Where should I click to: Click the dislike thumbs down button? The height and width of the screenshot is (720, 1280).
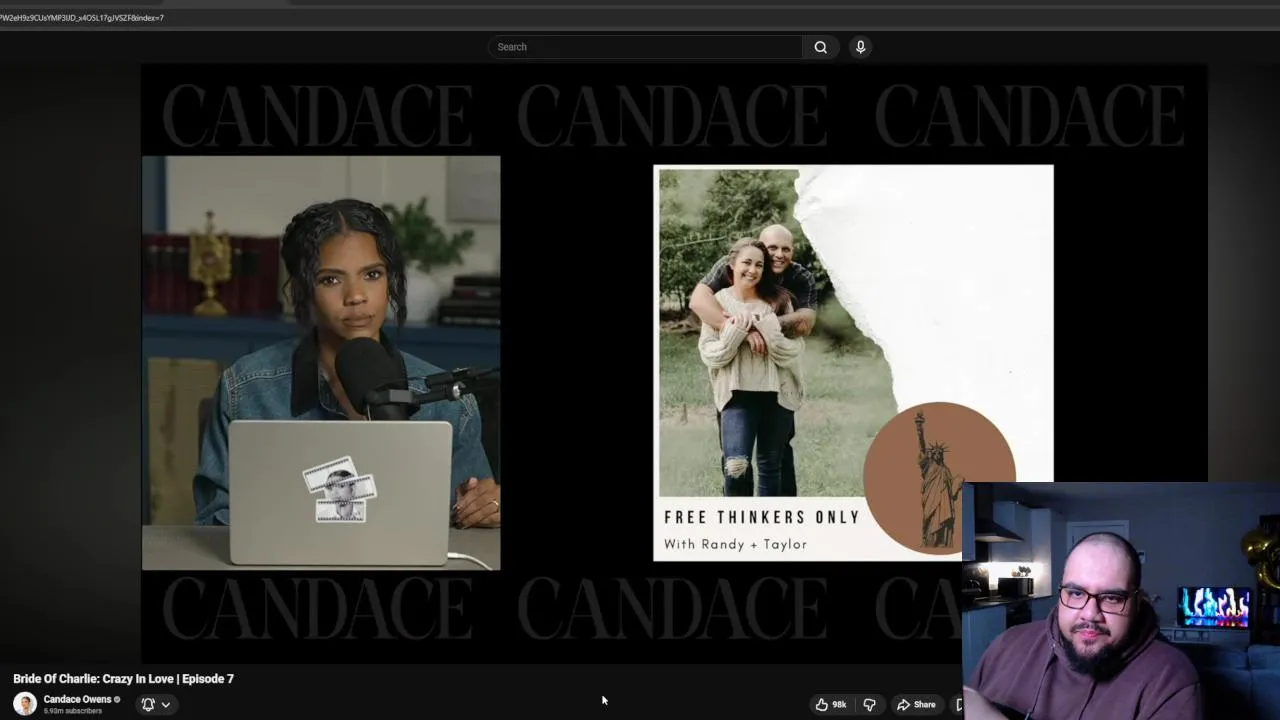(x=869, y=704)
